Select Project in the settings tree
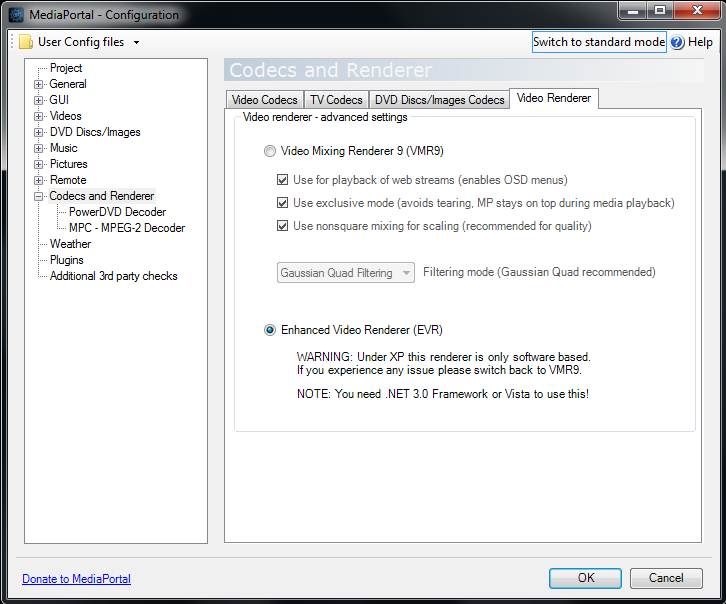 66,68
